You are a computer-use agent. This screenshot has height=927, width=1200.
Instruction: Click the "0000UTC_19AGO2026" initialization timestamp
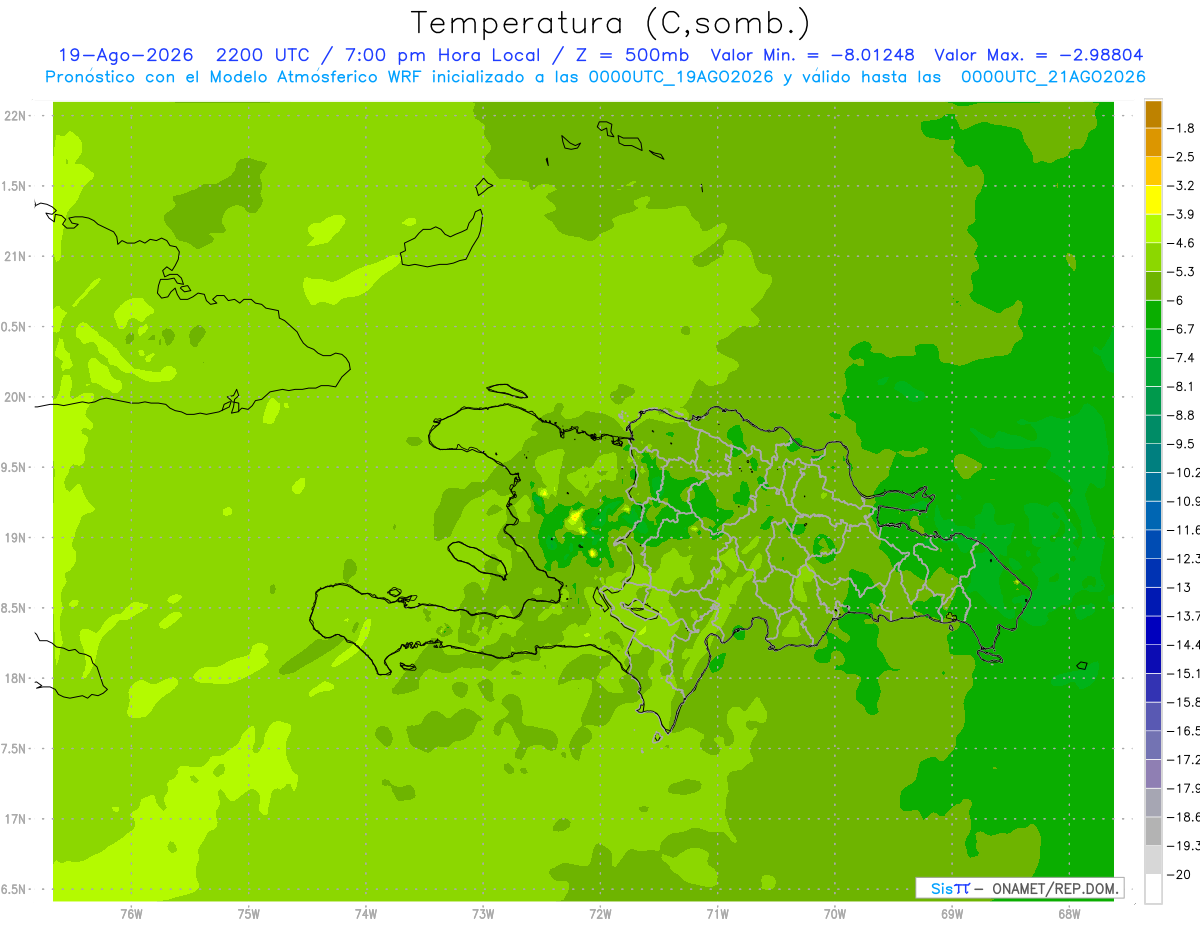tap(681, 77)
